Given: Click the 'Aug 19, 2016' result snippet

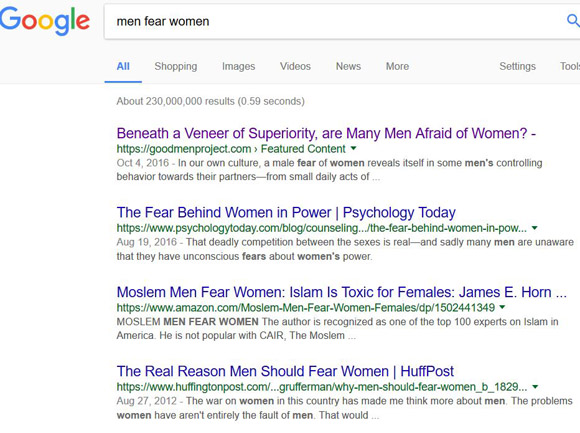Looking at the screenshot, I should (x=345, y=249).
